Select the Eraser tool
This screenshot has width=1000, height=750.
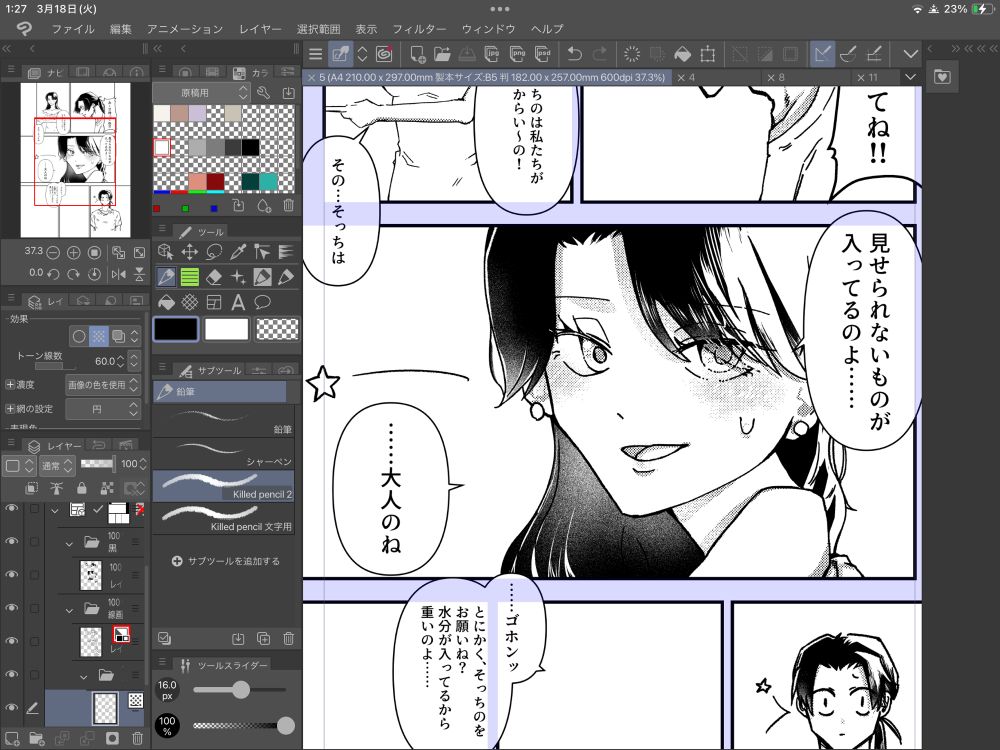point(214,277)
